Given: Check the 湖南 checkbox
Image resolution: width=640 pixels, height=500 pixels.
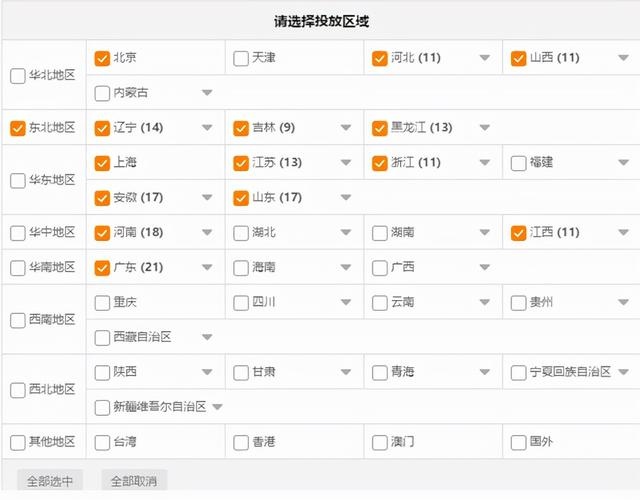Looking at the screenshot, I should (x=380, y=233).
